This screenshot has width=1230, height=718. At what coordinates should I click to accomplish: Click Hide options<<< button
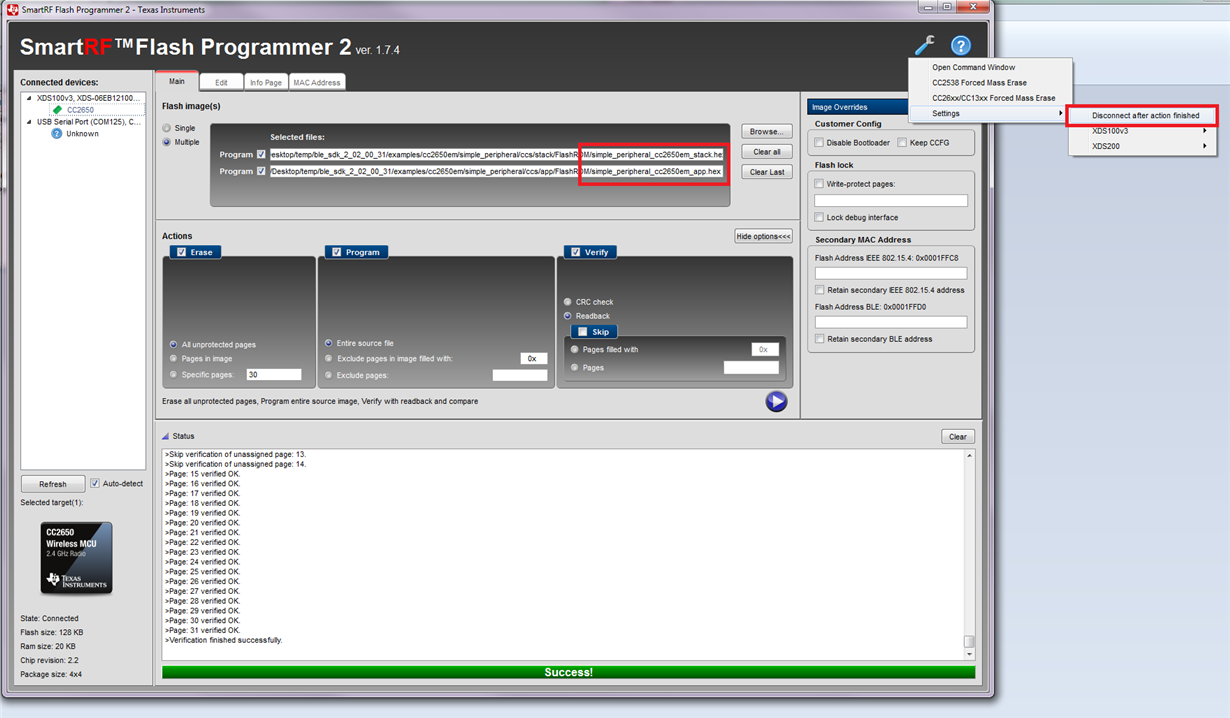click(x=763, y=236)
